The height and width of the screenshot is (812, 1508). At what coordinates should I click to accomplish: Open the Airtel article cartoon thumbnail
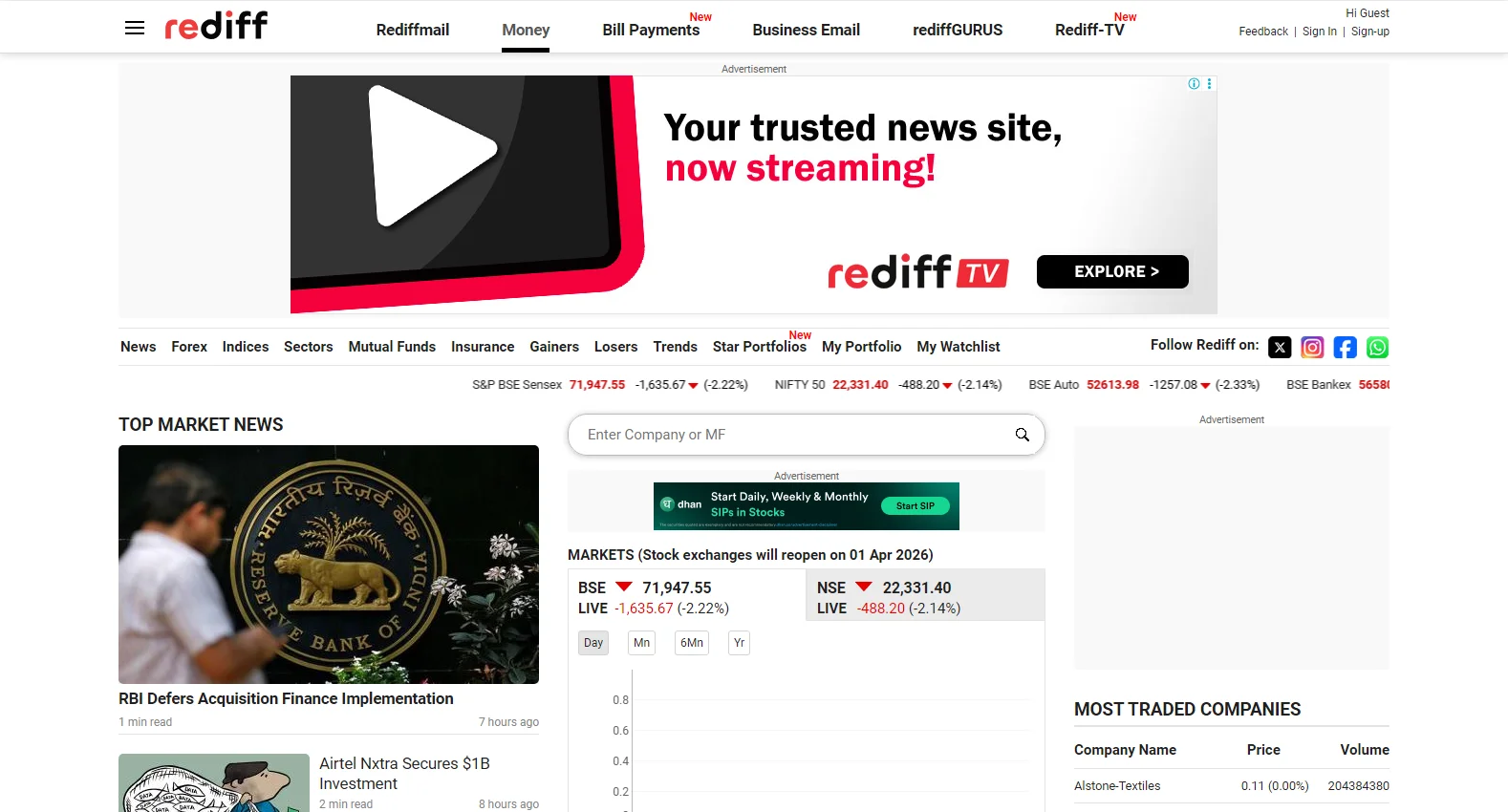pyautogui.click(x=214, y=783)
